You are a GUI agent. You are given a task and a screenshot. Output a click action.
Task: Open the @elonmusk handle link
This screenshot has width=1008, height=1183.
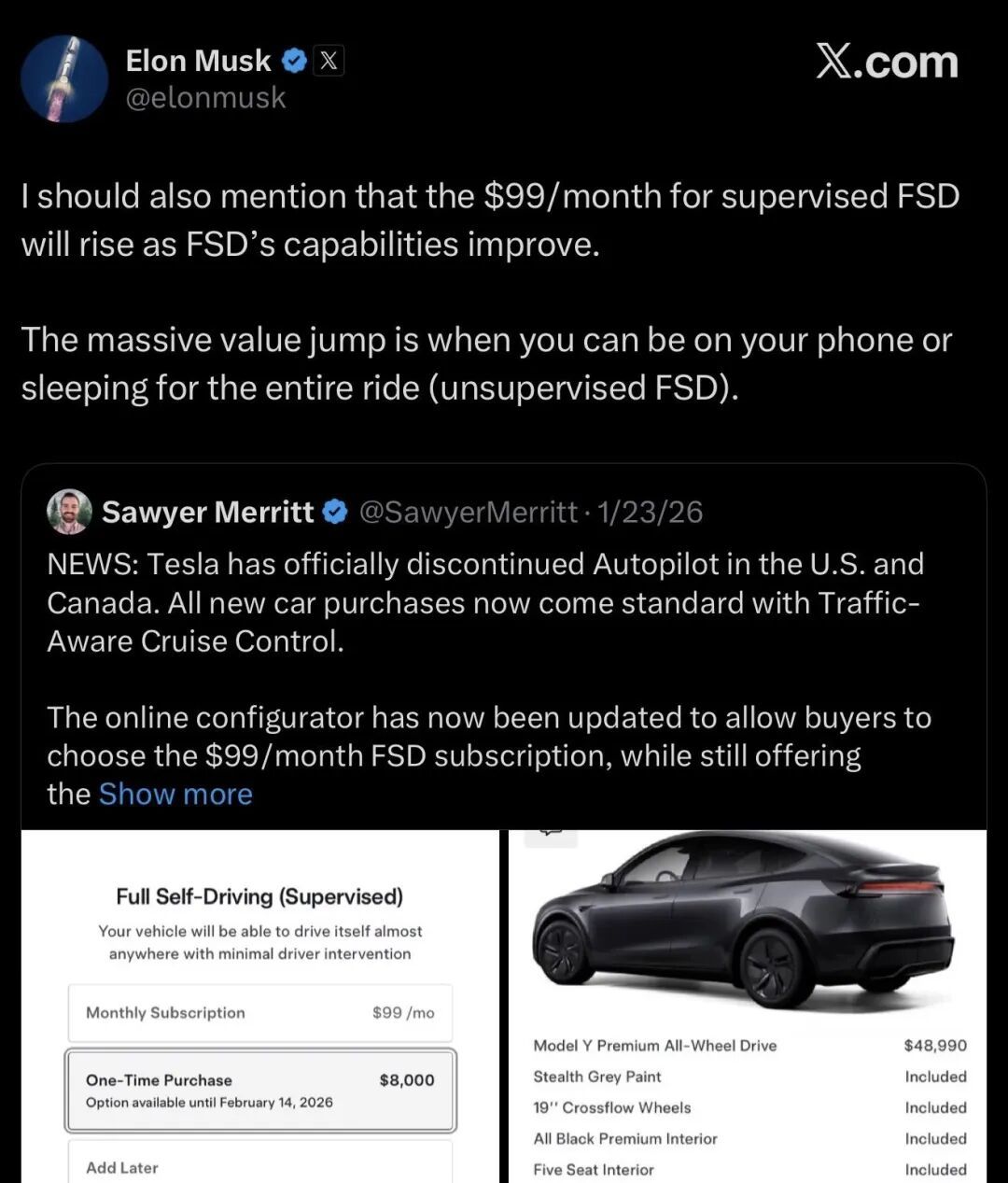[205, 97]
